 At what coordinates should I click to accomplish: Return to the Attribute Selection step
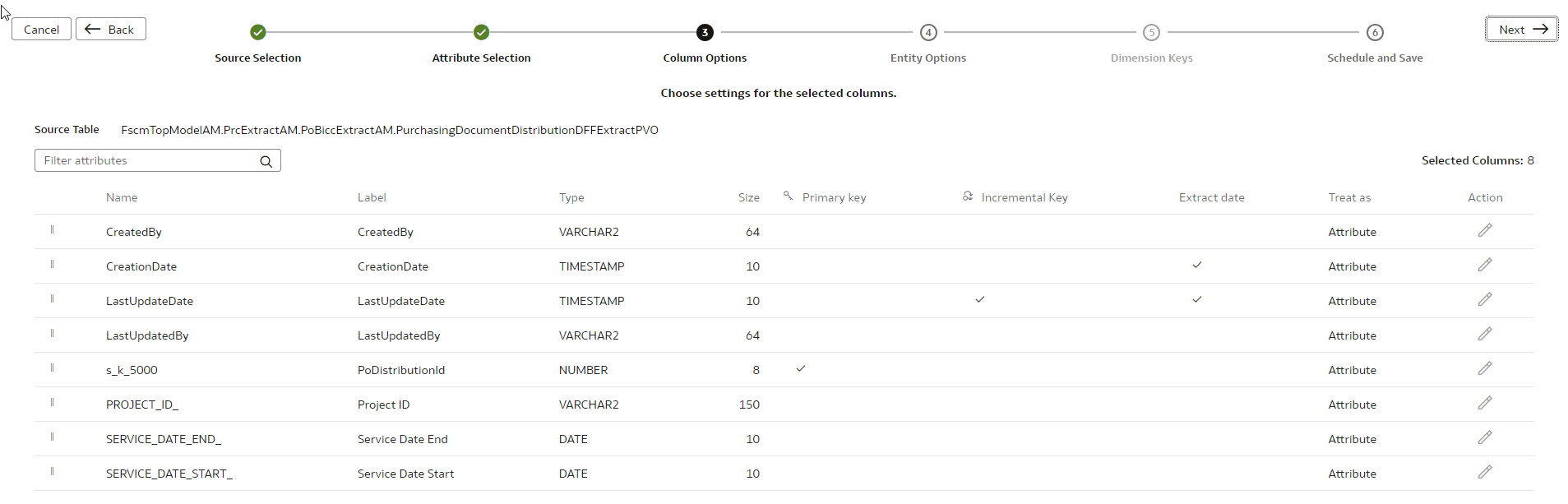(481, 33)
